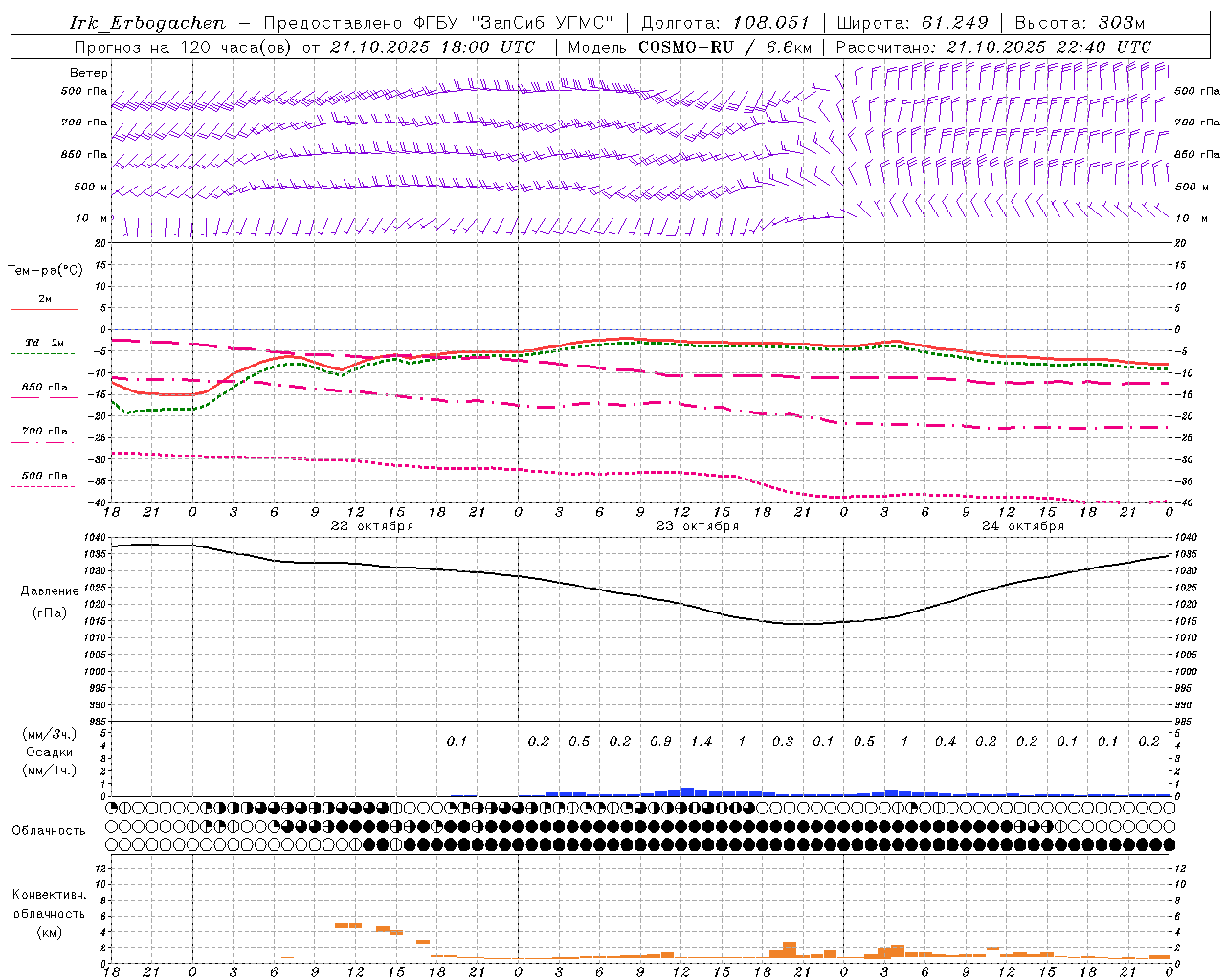Viewport: 1225px width, 980px height.
Task: Click the Высота: 303м header field
Action: pyautogui.click(x=1080, y=23)
